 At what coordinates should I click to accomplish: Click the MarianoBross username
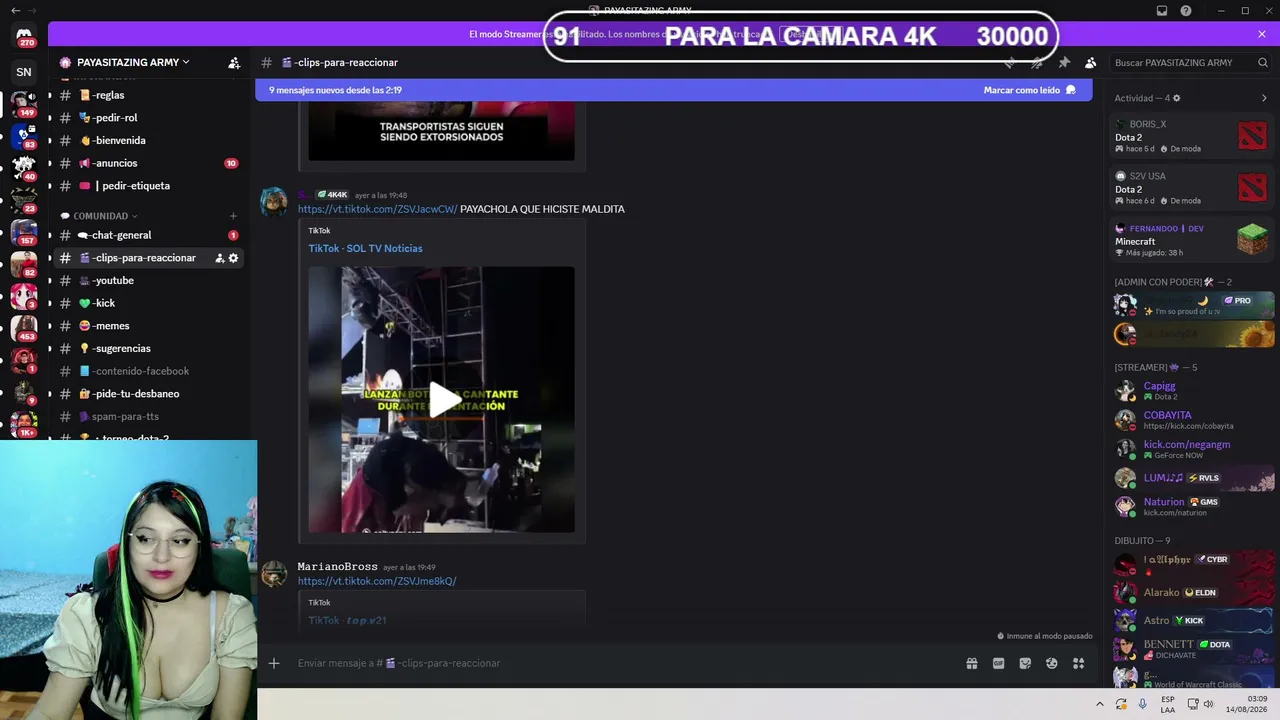pyautogui.click(x=337, y=567)
